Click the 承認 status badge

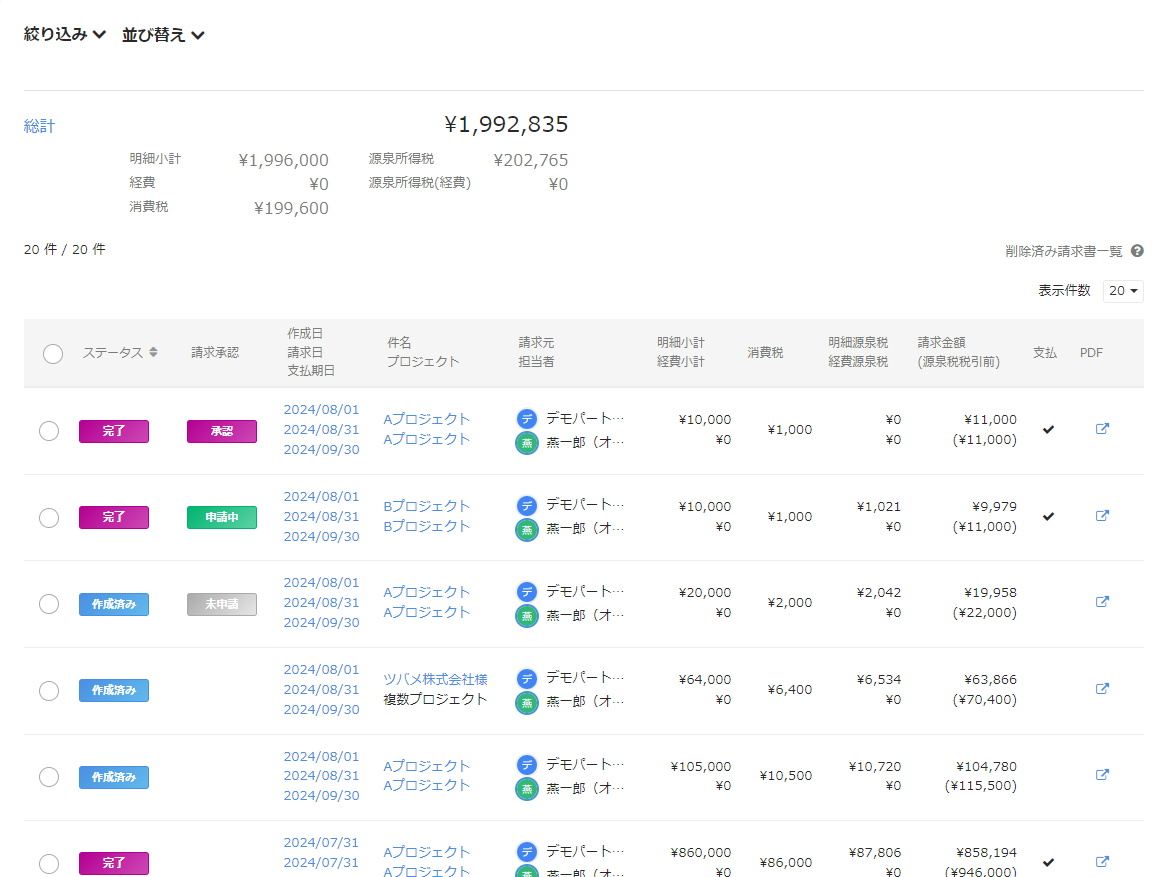tap(221, 431)
